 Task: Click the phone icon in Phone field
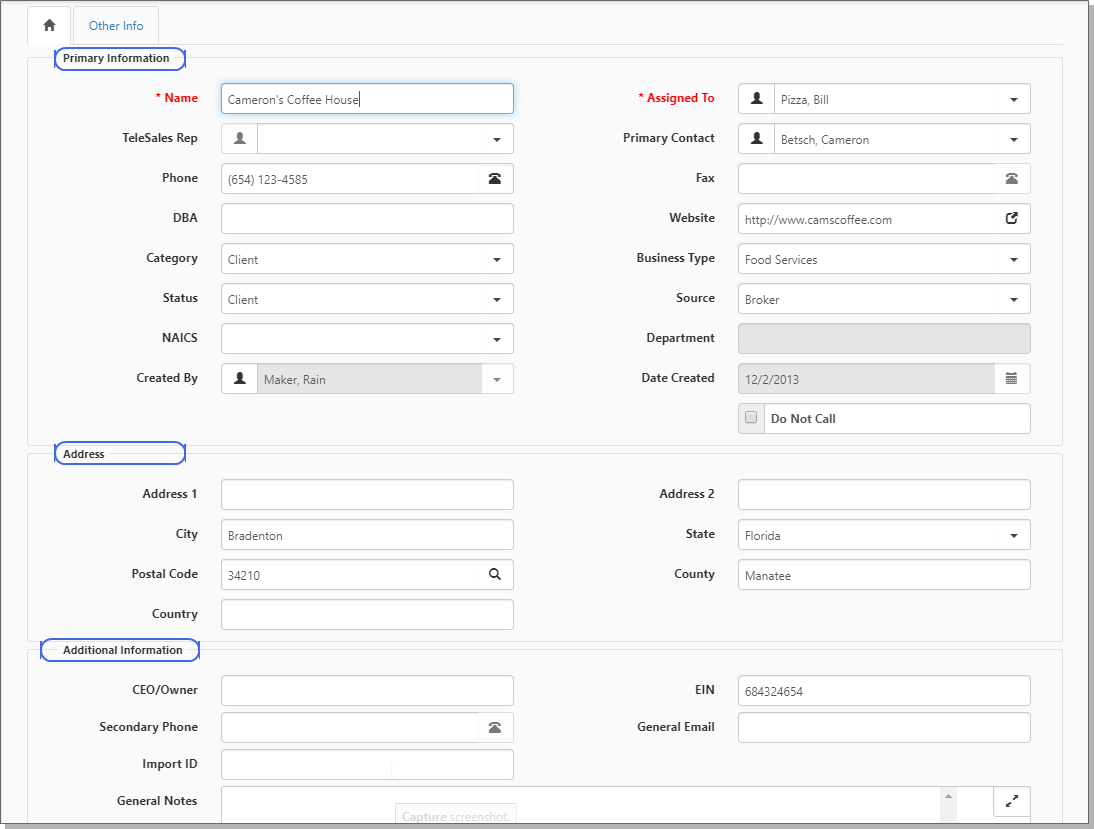point(494,179)
